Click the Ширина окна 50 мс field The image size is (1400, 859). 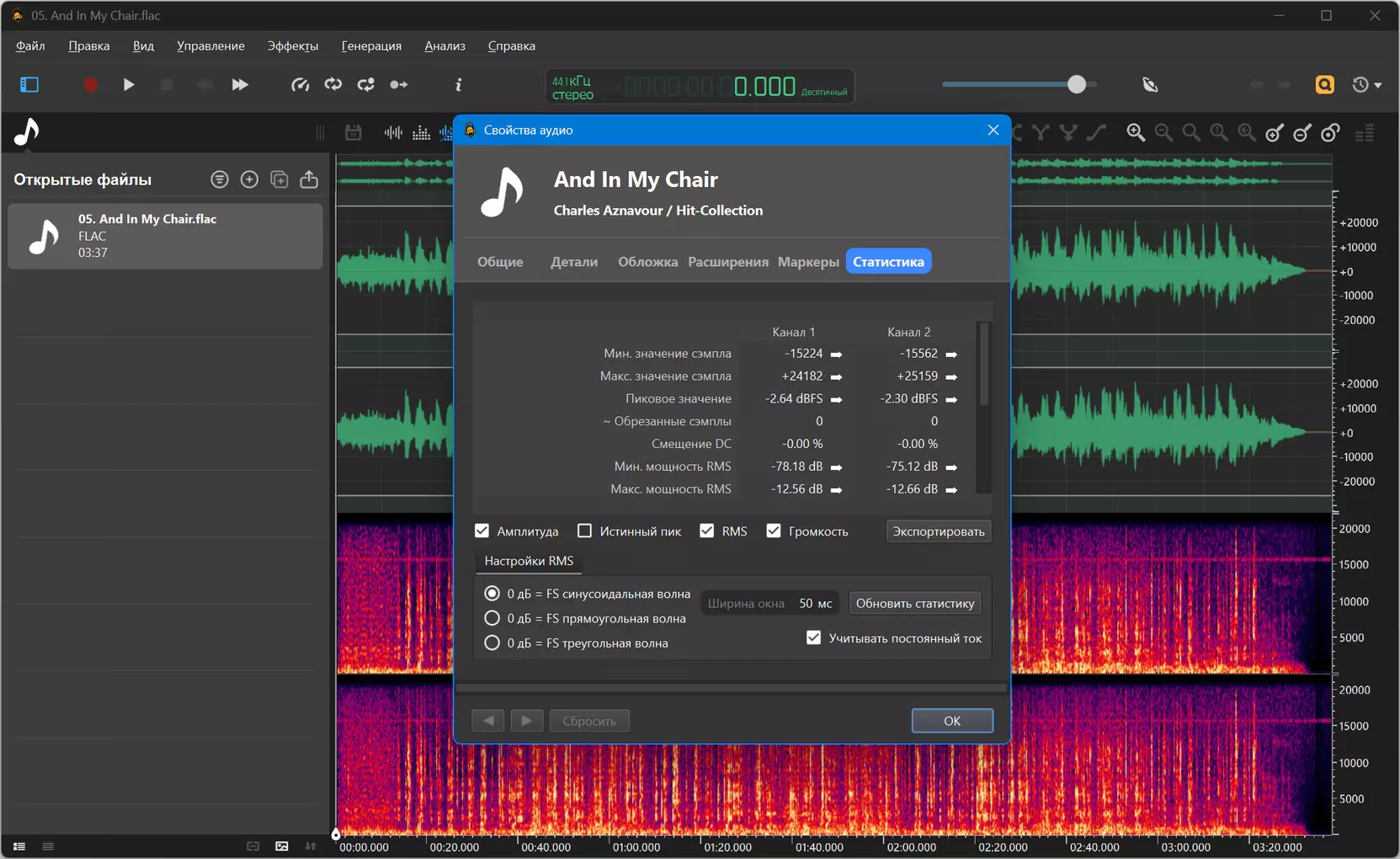769,603
